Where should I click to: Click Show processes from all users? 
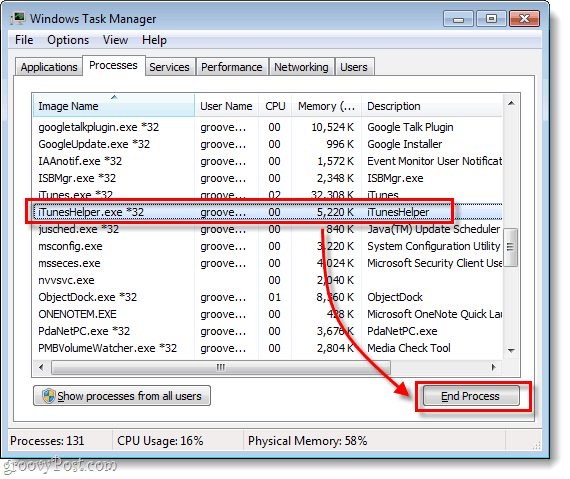pos(122,396)
